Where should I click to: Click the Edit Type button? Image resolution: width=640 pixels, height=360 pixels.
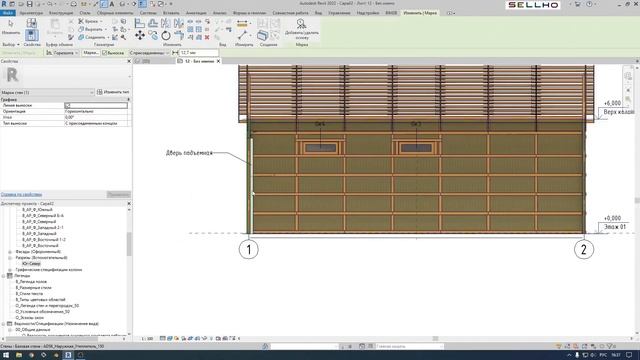[x=114, y=92]
